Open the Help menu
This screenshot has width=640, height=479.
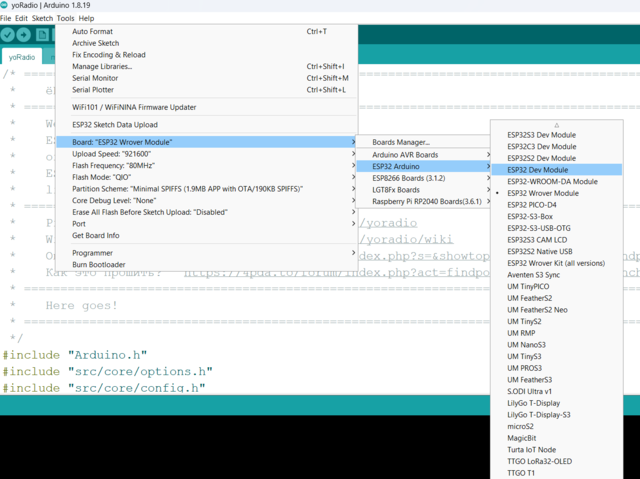click(86, 18)
